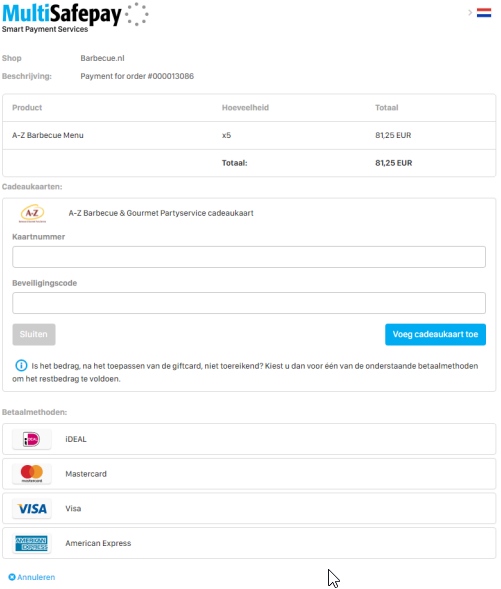Focus the Beveiligingscode input field
The height and width of the screenshot is (589, 501).
(249, 303)
